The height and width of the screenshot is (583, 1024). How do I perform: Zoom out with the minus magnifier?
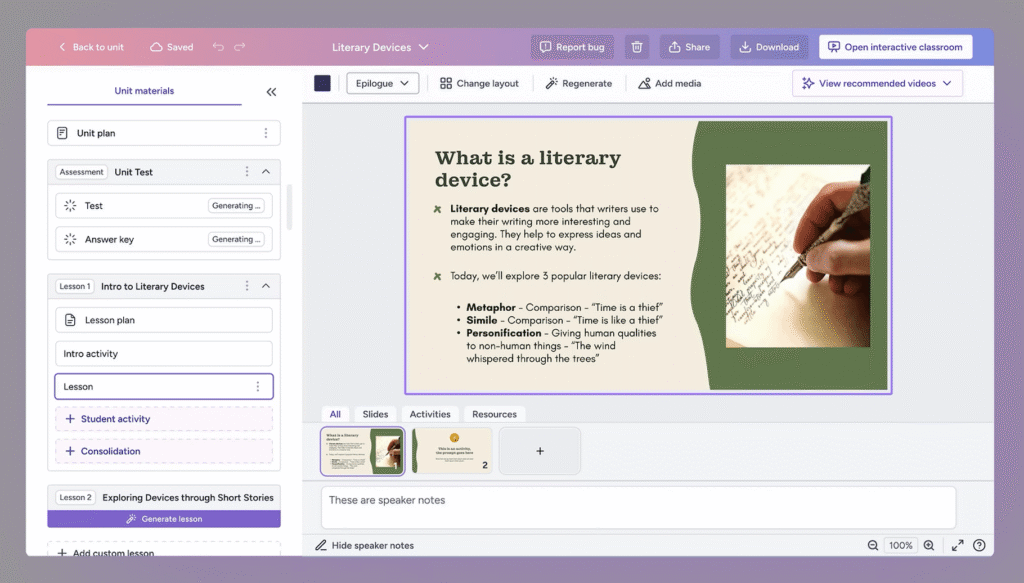[872, 545]
